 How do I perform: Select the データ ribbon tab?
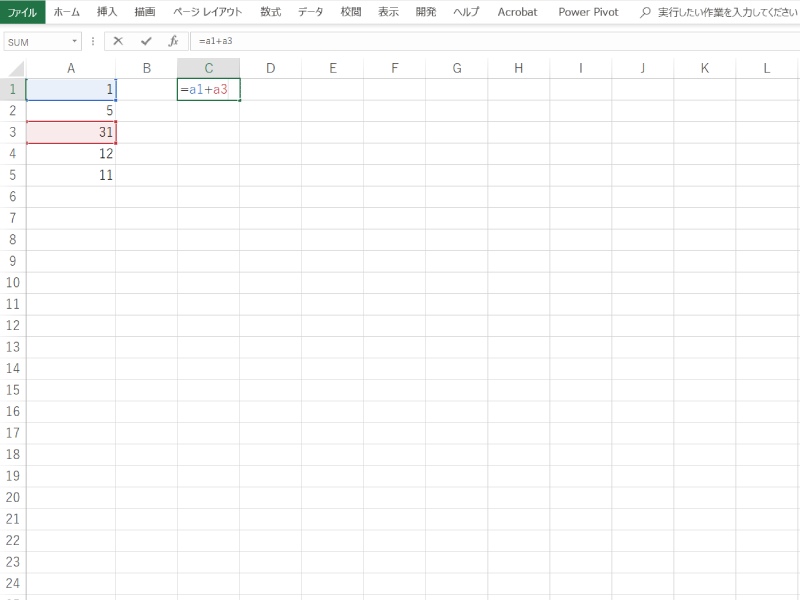[x=310, y=12]
